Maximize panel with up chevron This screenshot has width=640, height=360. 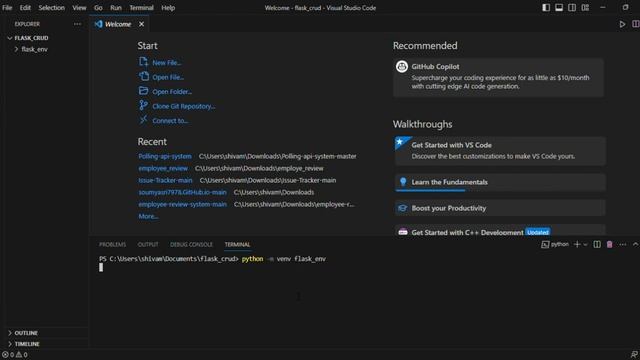[635, 244]
